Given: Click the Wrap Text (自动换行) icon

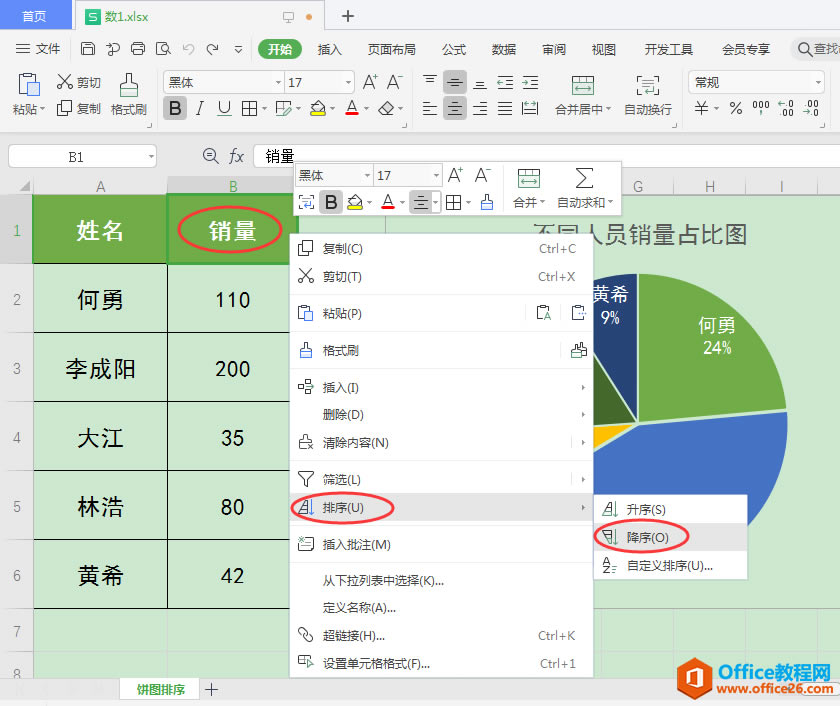Looking at the screenshot, I should [x=647, y=85].
